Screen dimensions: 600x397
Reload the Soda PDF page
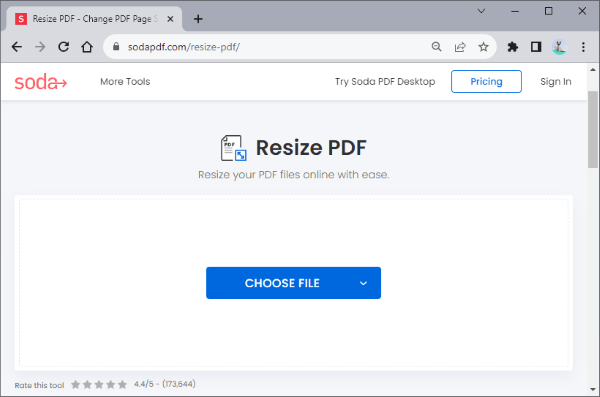(x=64, y=47)
